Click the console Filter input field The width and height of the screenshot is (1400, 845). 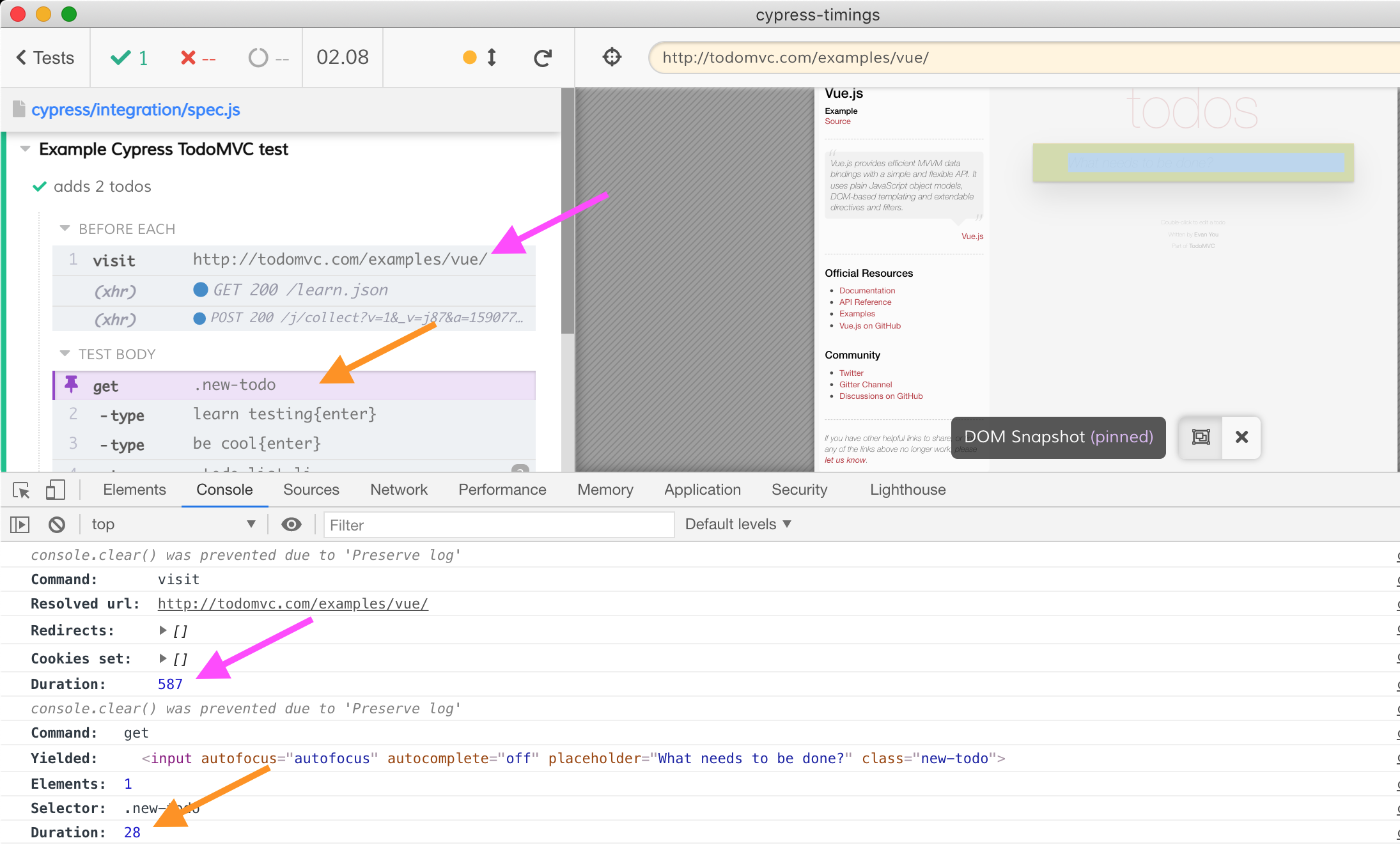499,525
